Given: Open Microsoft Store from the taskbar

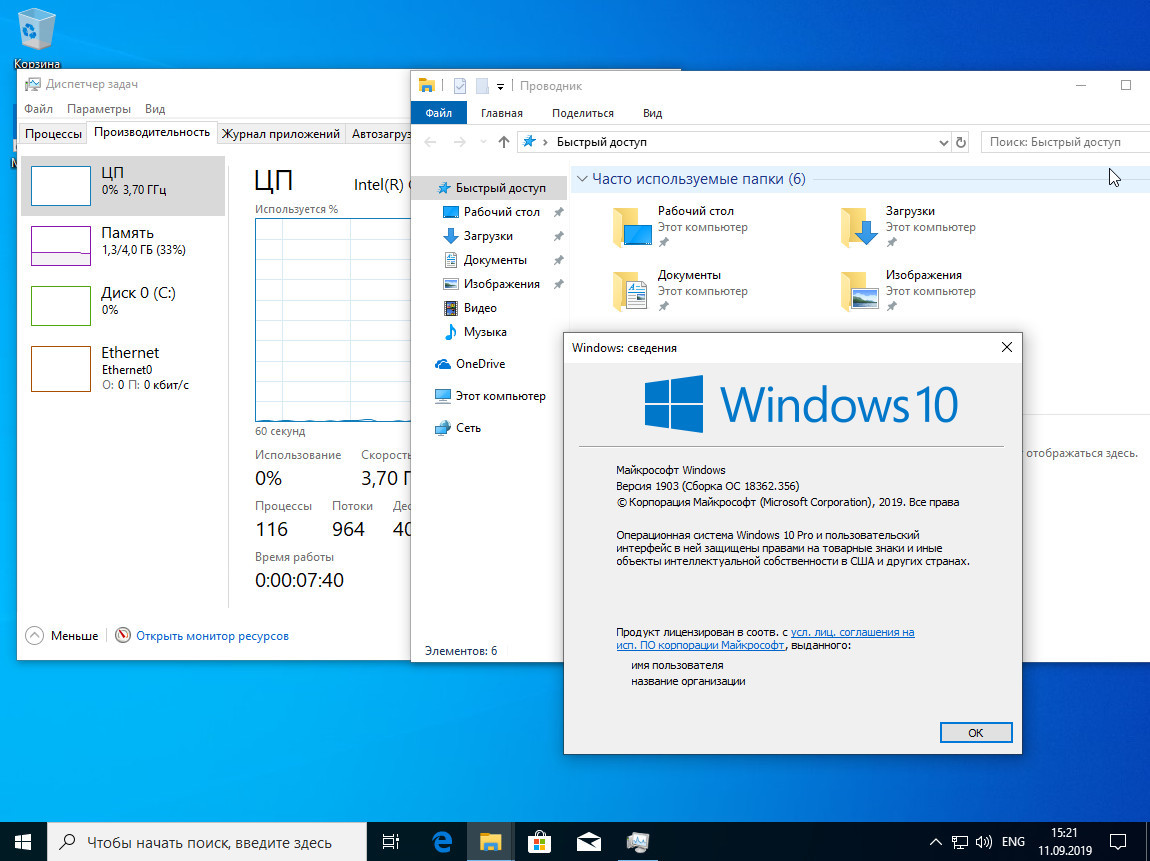Looking at the screenshot, I should pyautogui.click(x=539, y=840).
